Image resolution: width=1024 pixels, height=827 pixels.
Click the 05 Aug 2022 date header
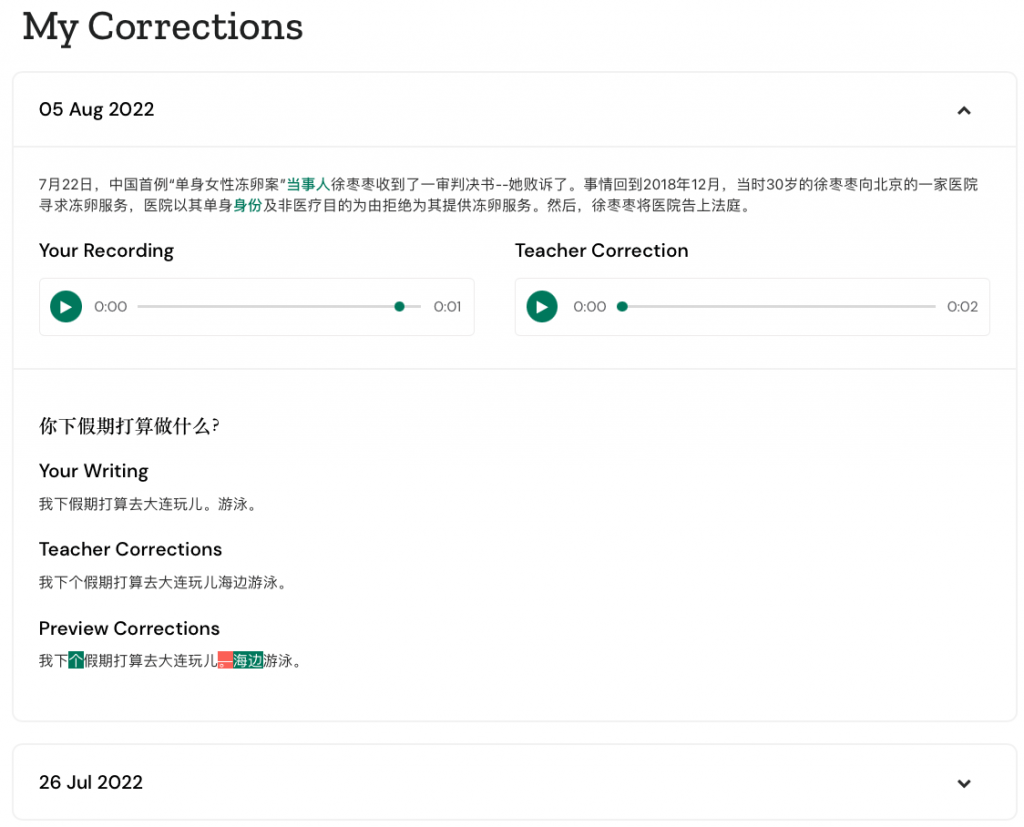[97, 109]
